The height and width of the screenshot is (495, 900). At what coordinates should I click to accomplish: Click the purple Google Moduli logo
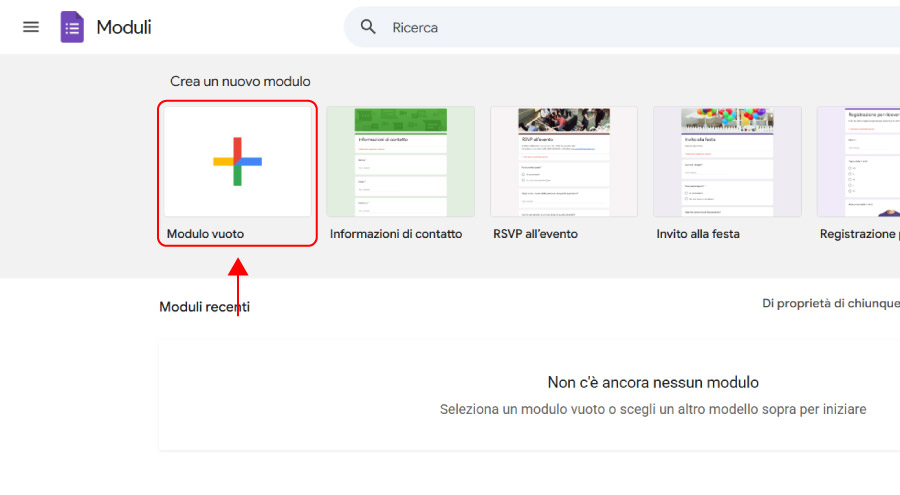[72, 27]
